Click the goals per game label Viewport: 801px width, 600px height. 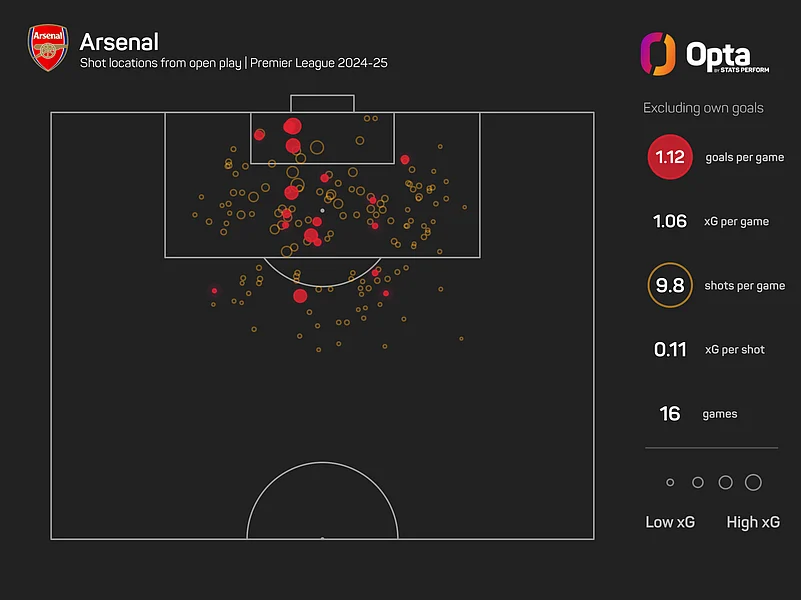tap(744, 157)
